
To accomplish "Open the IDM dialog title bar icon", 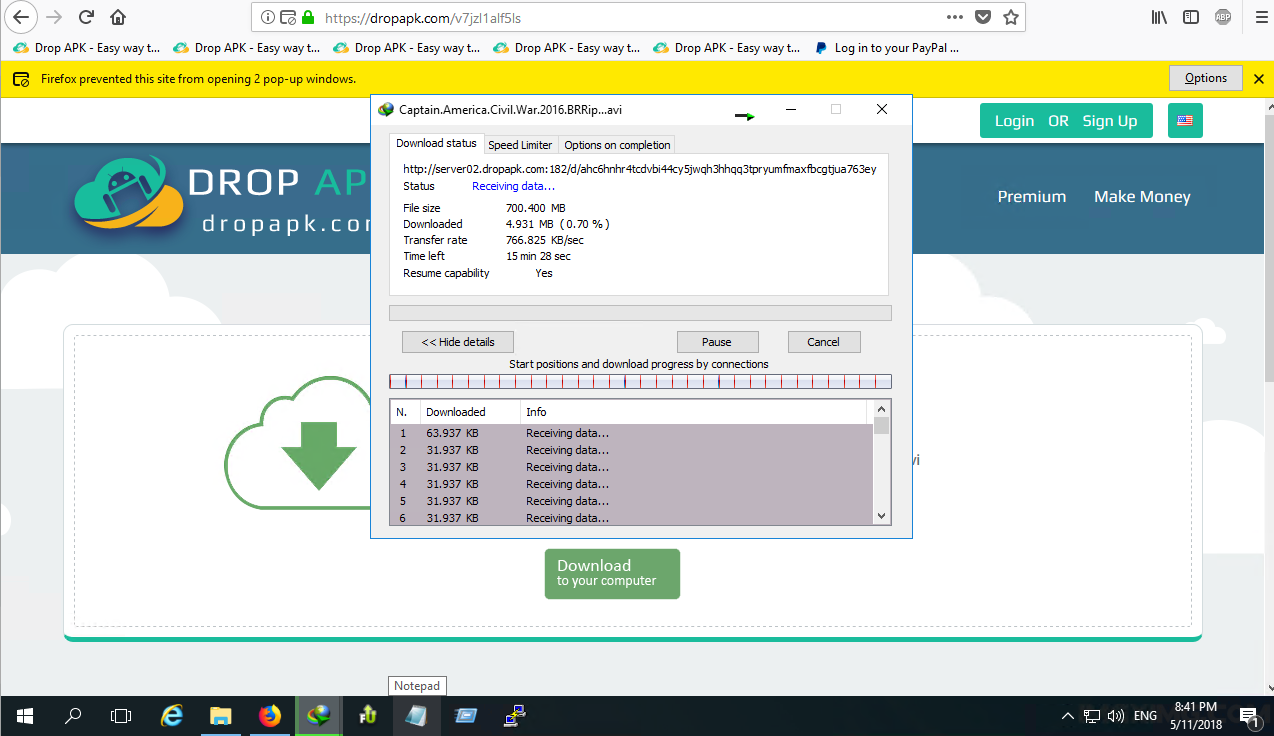I will pyautogui.click(x=386, y=110).
